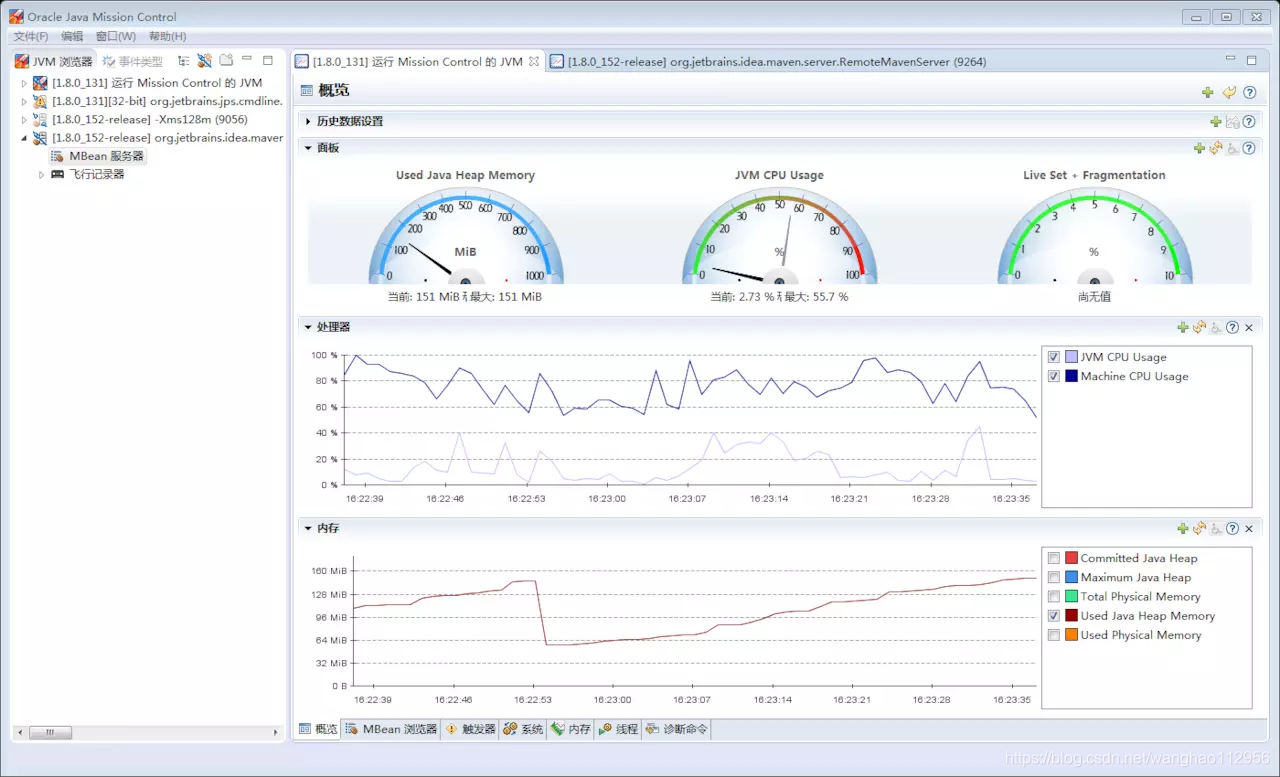
Task: Collapse the 处理器 section
Action: tap(308, 327)
